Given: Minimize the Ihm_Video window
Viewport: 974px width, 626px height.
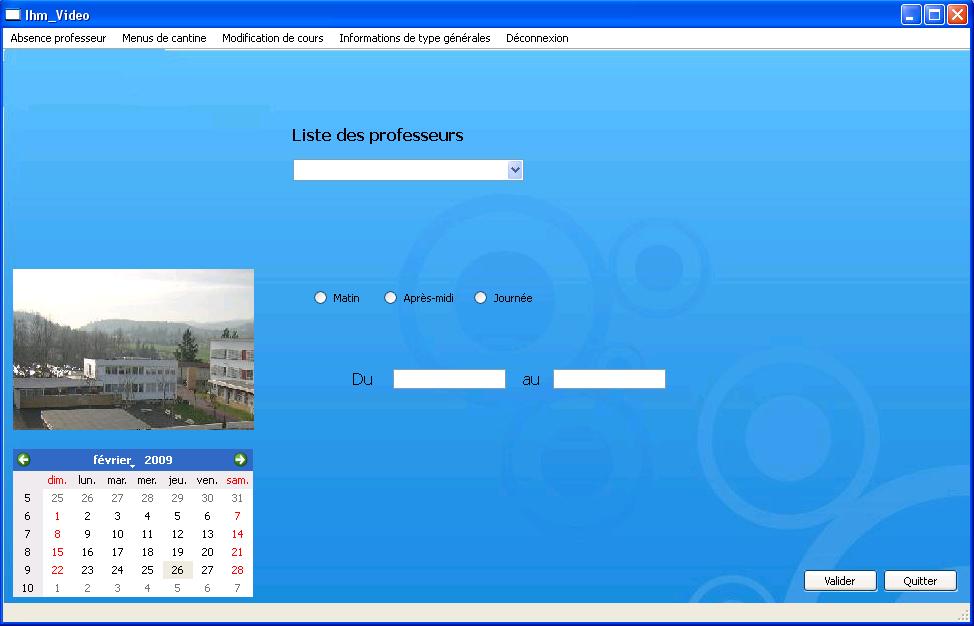Looking at the screenshot, I should (911, 14).
